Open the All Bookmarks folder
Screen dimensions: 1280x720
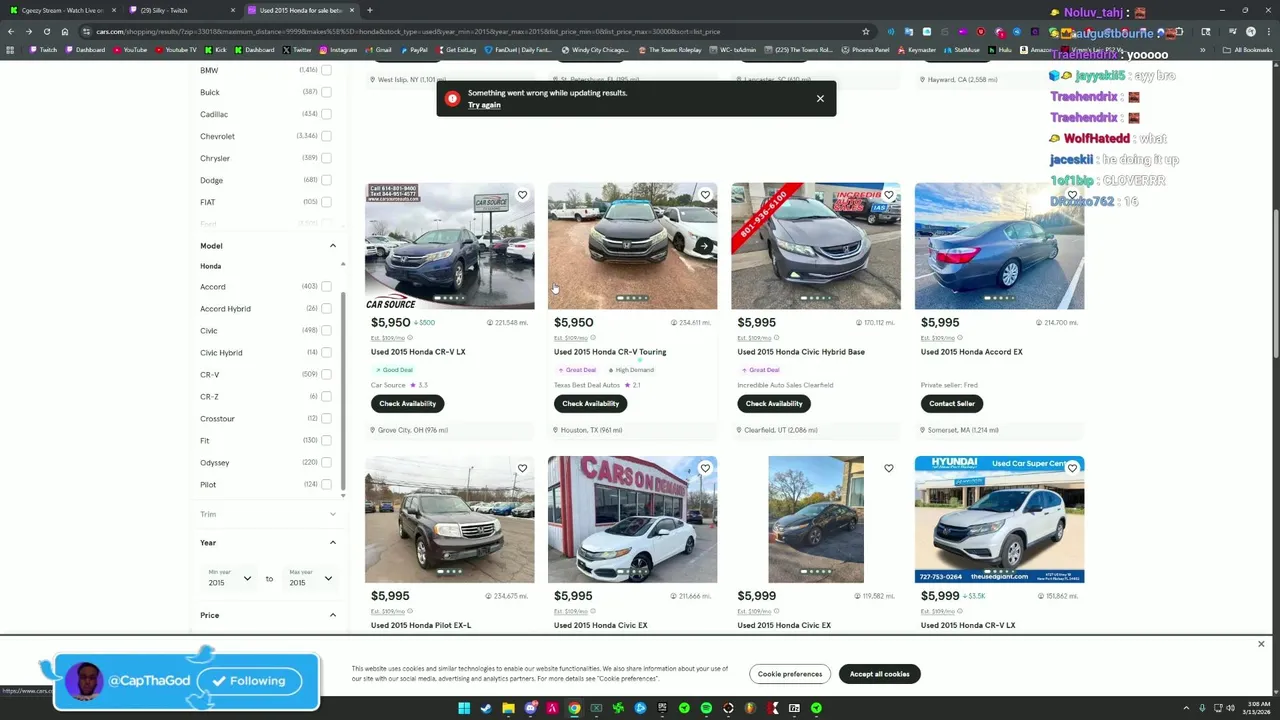coord(1249,50)
